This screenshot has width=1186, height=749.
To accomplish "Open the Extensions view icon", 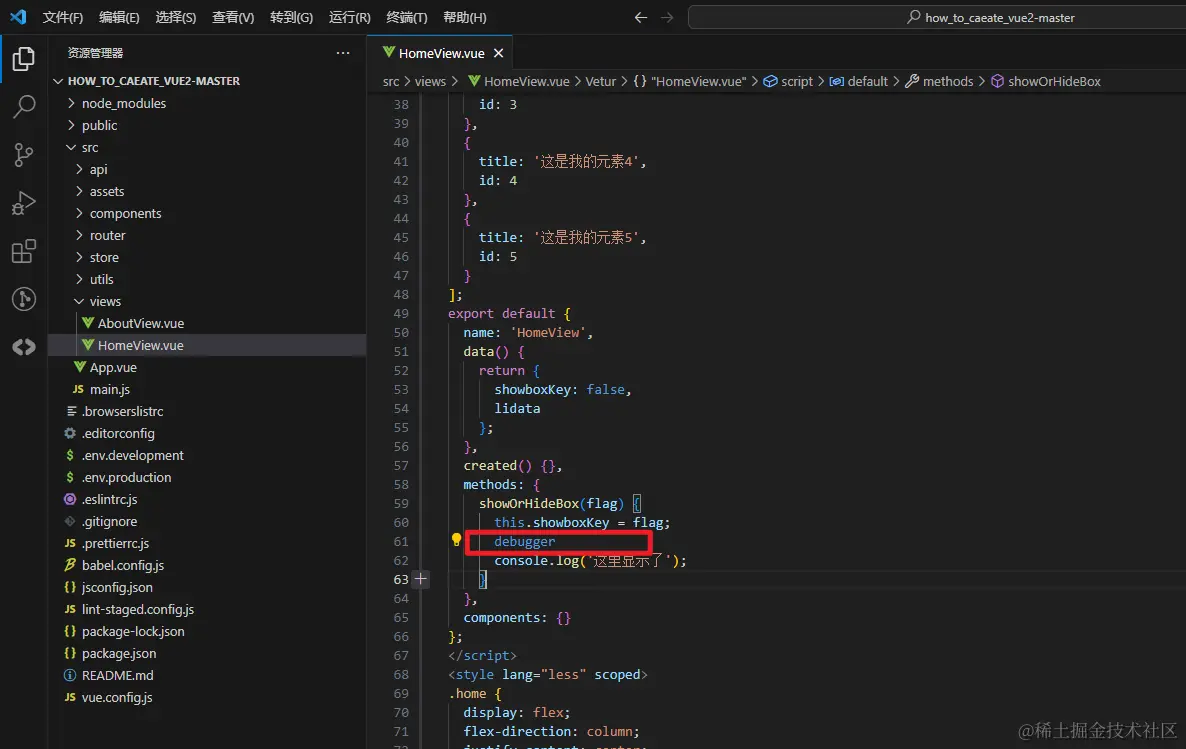I will tap(23, 251).
